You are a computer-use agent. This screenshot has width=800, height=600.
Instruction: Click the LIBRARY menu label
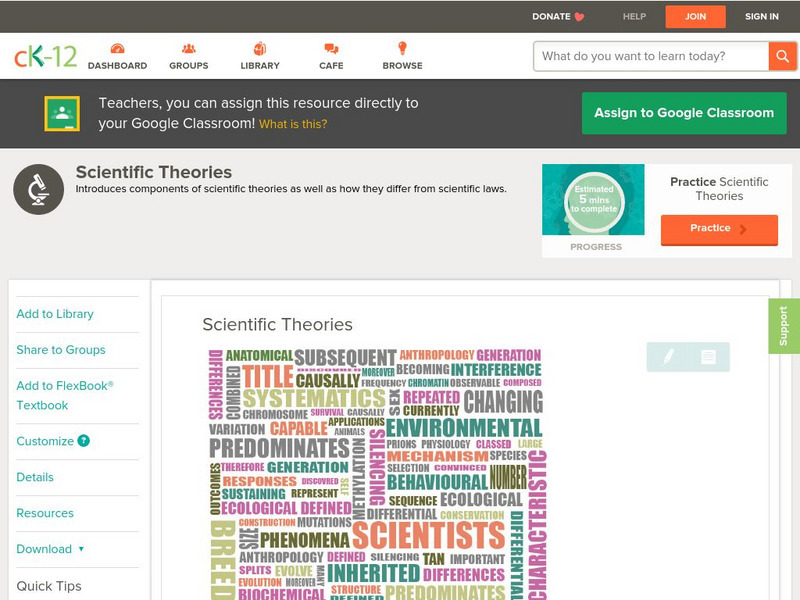click(260, 66)
